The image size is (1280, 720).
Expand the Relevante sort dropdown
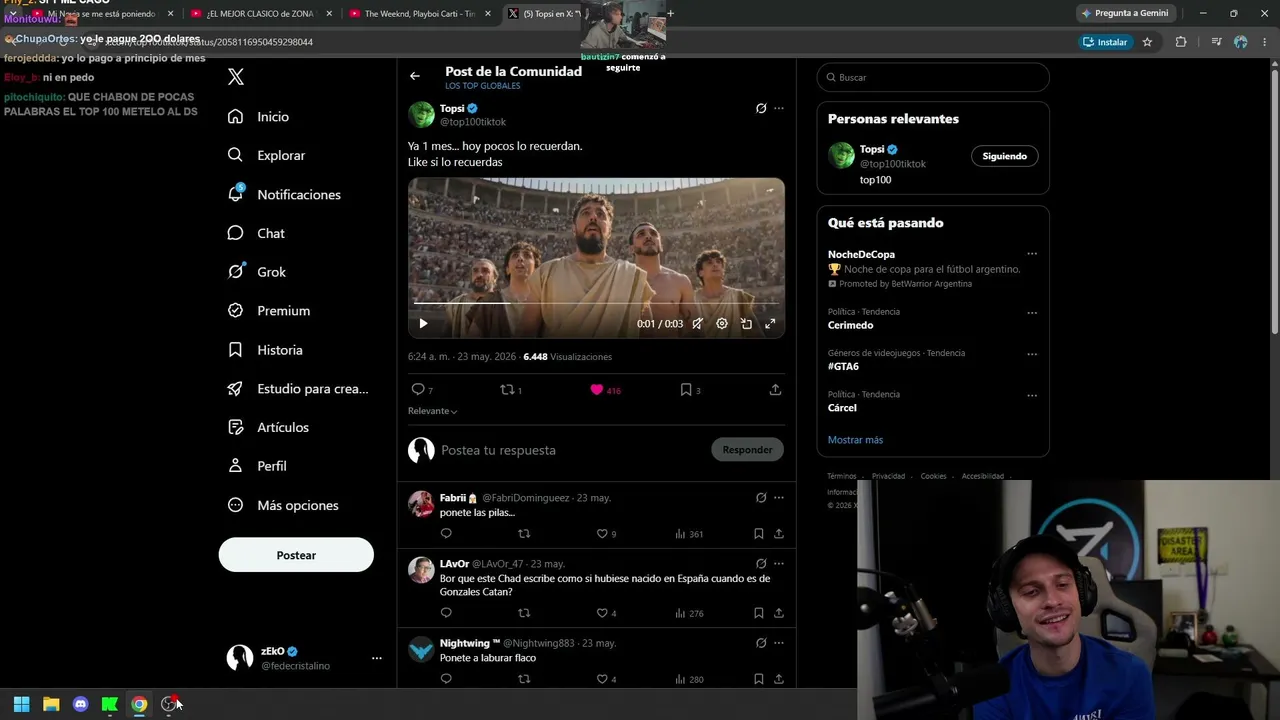point(432,411)
